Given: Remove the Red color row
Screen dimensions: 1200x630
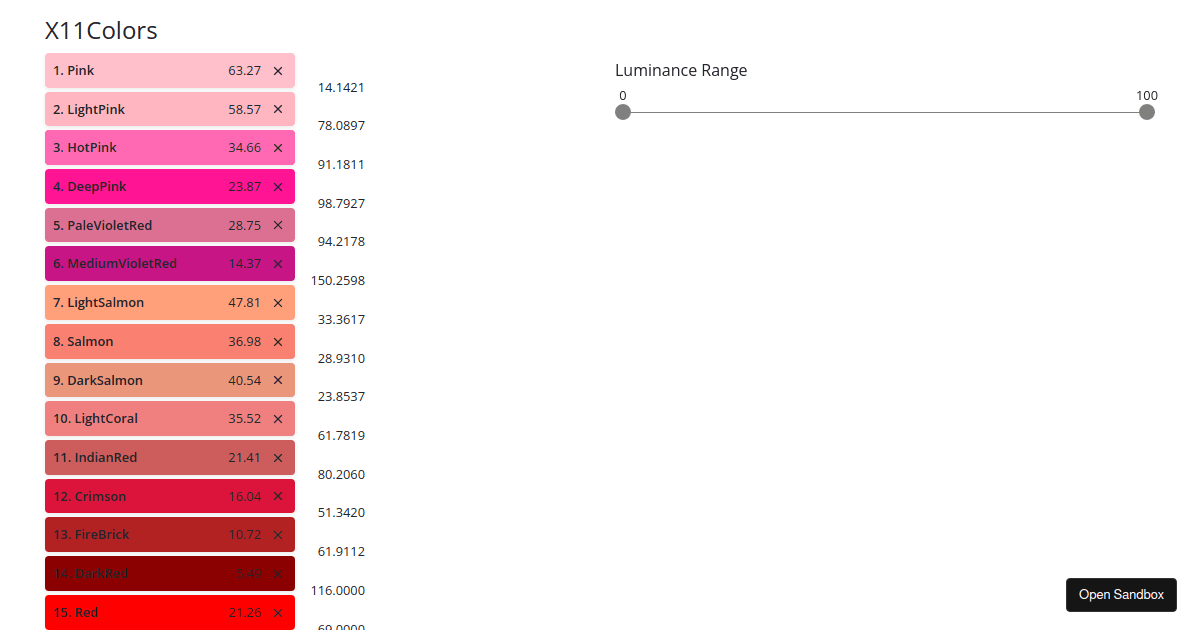Looking at the screenshot, I should (278, 613).
